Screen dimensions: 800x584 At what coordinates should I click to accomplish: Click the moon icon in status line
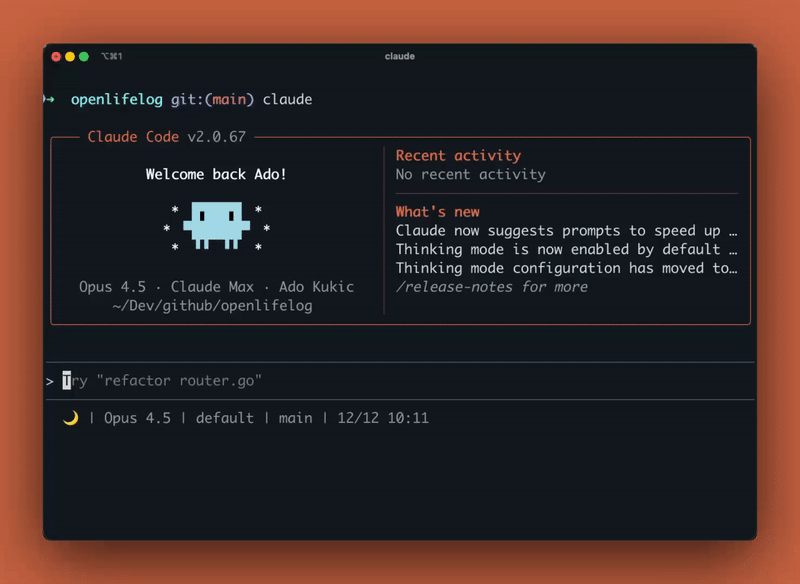(x=70, y=418)
